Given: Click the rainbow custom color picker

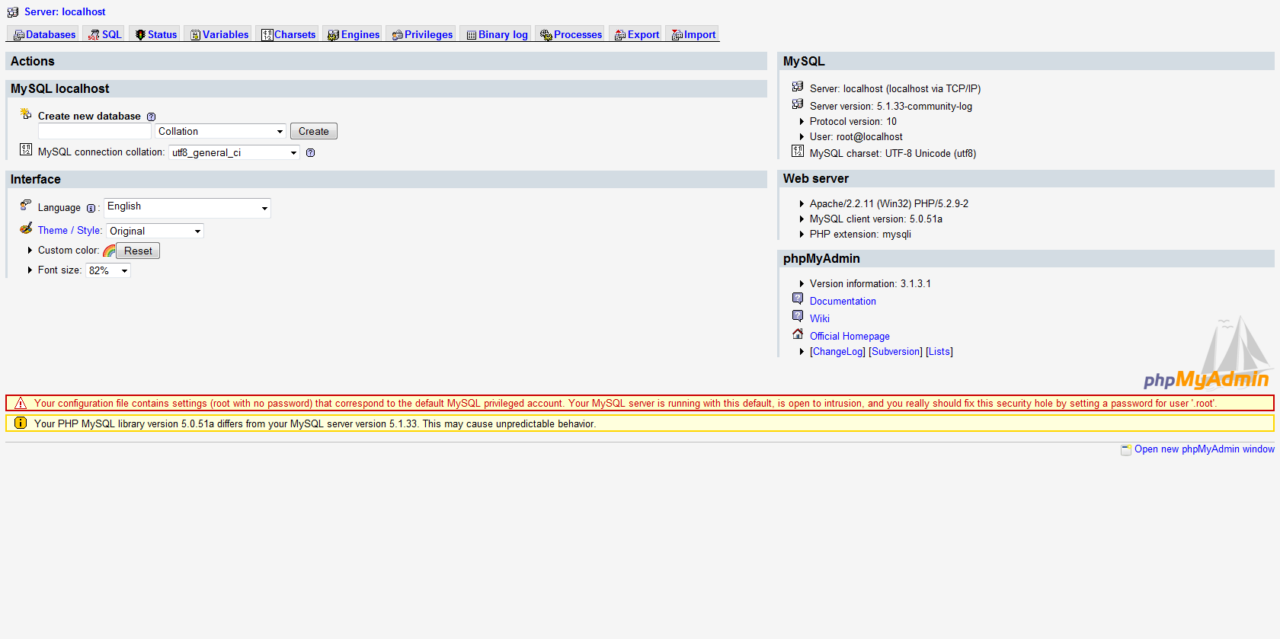Looking at the screenshot, I should [109, 251].
